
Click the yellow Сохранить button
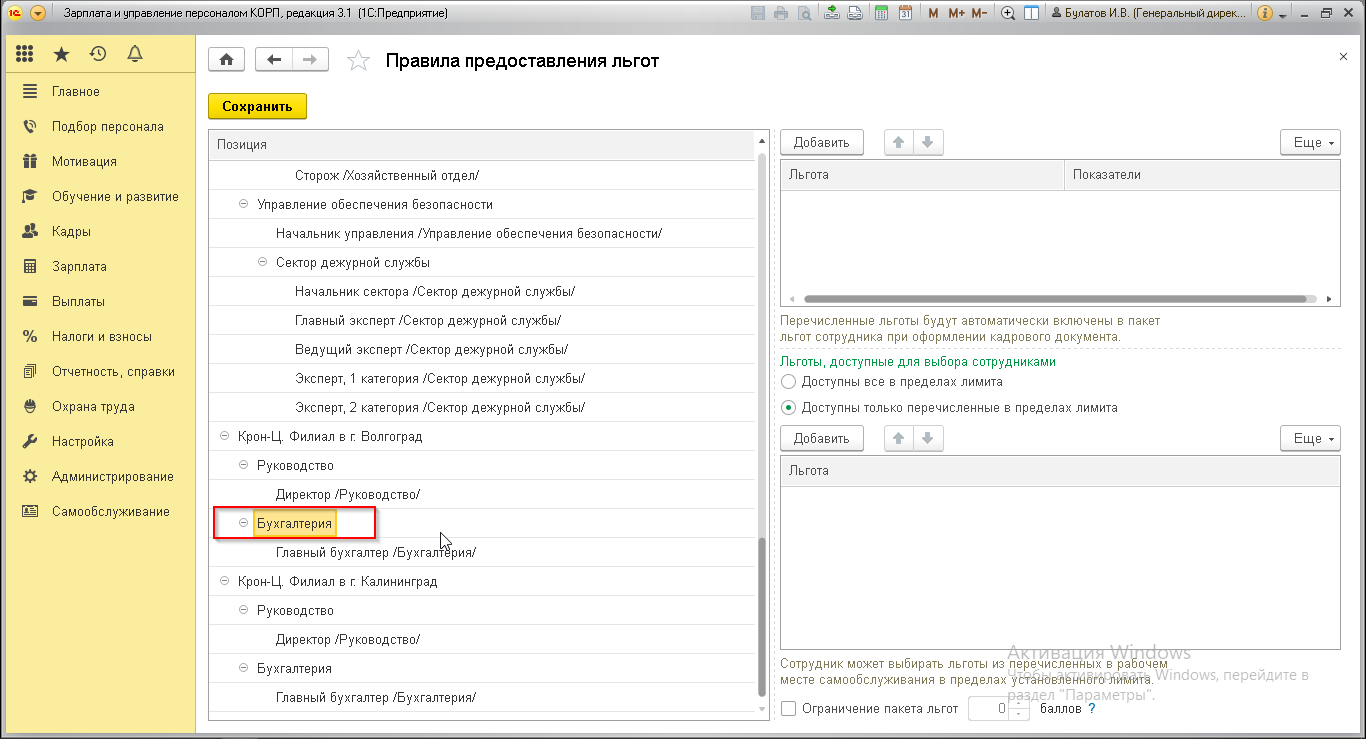tap(257, 106)
